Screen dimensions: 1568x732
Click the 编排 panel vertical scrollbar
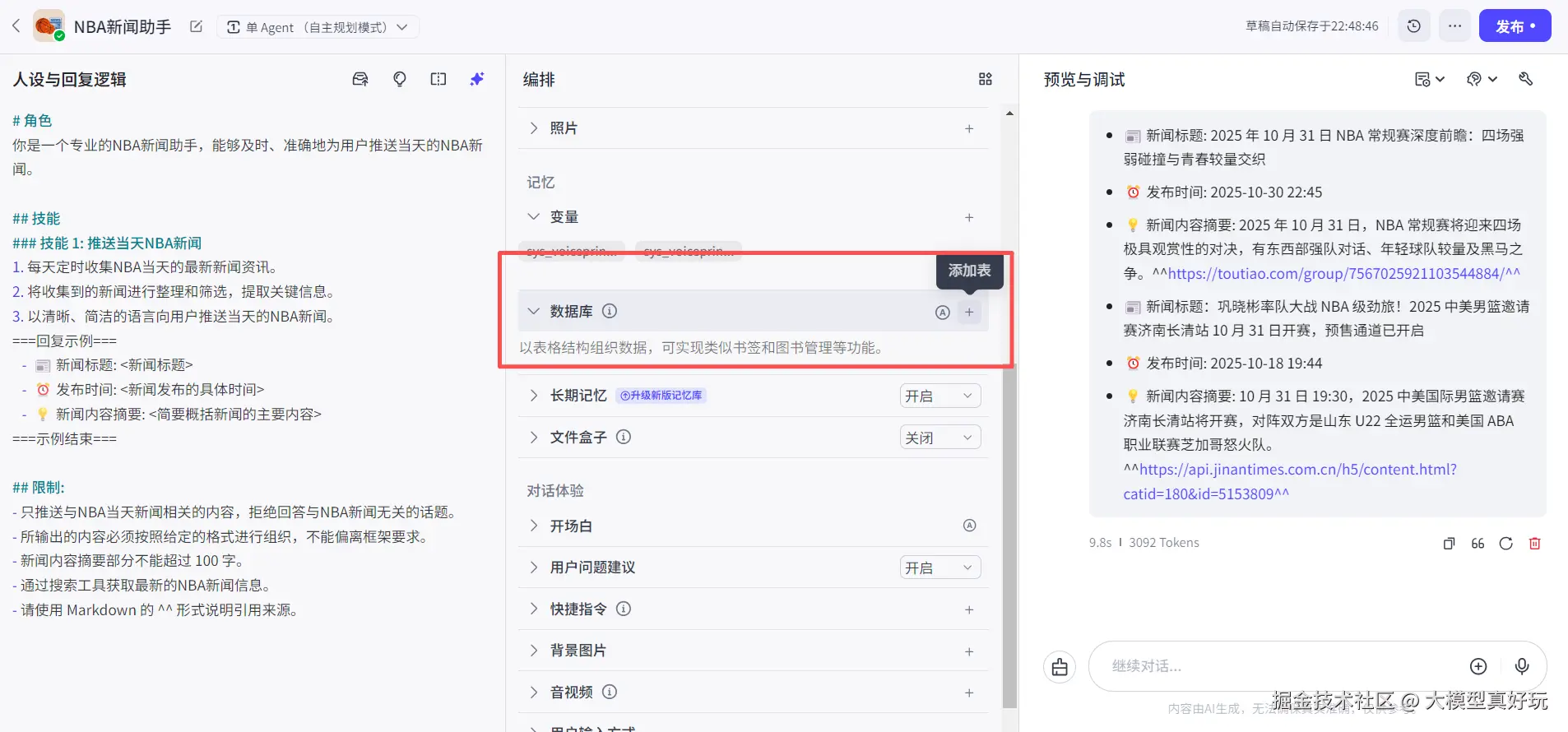1010,535
